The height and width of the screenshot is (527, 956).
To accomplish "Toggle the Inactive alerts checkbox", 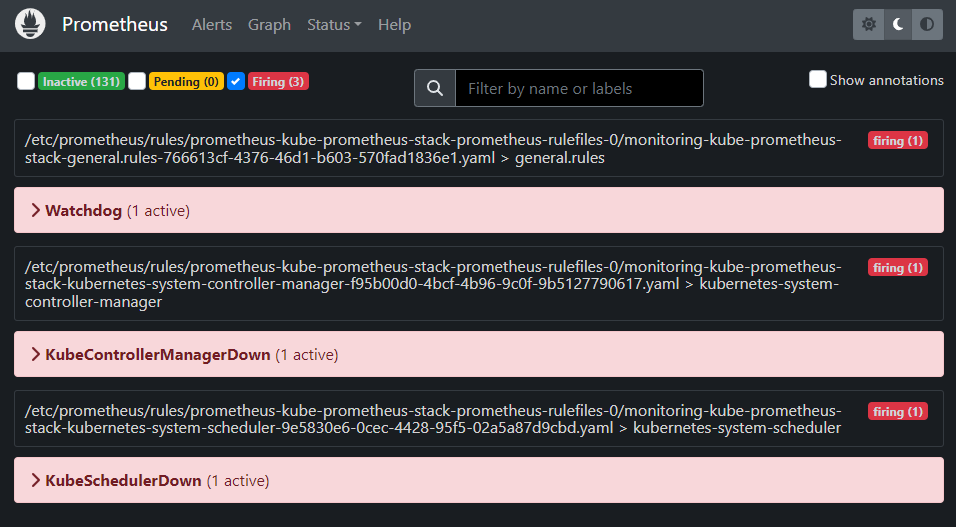I will pyautogui.click(x=26, y=81).
